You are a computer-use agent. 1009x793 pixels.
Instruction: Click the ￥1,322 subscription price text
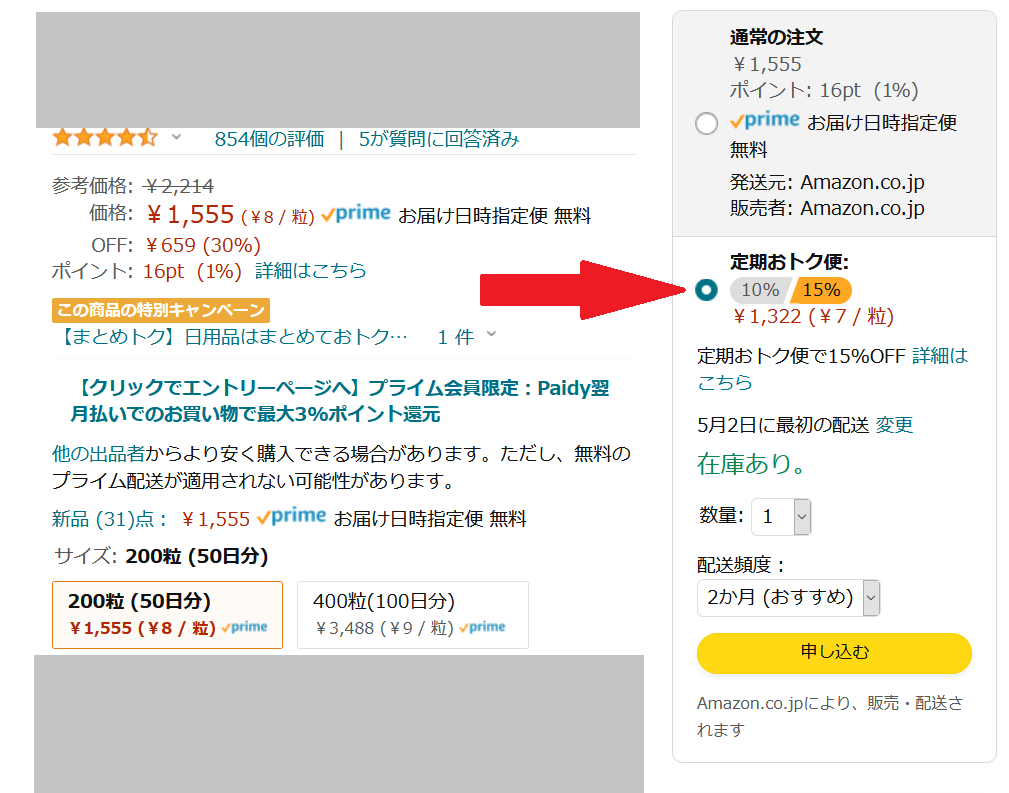click(813, 317)
